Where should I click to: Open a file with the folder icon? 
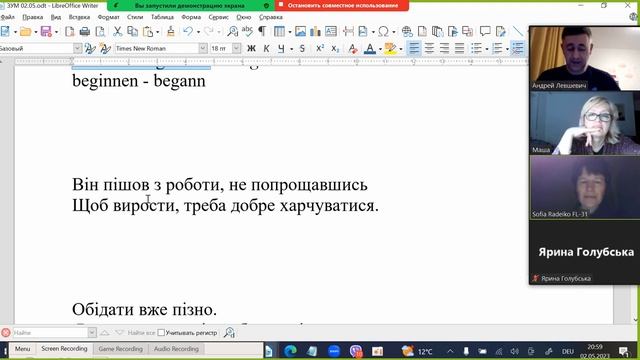25,31
